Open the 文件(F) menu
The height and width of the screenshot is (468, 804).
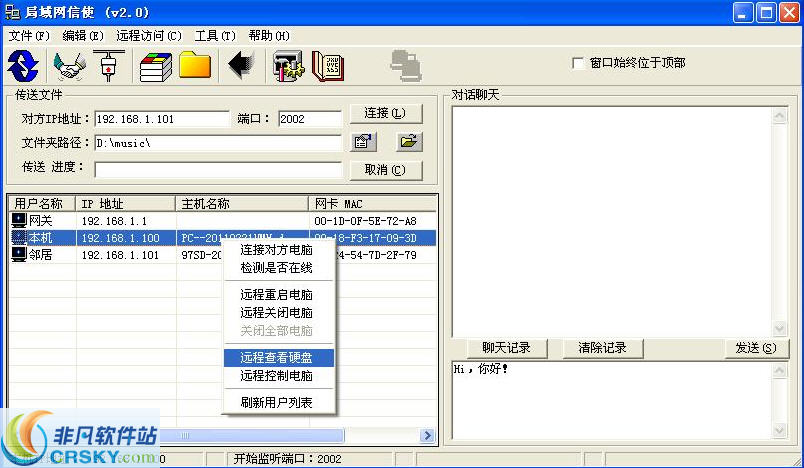[29, 35]
